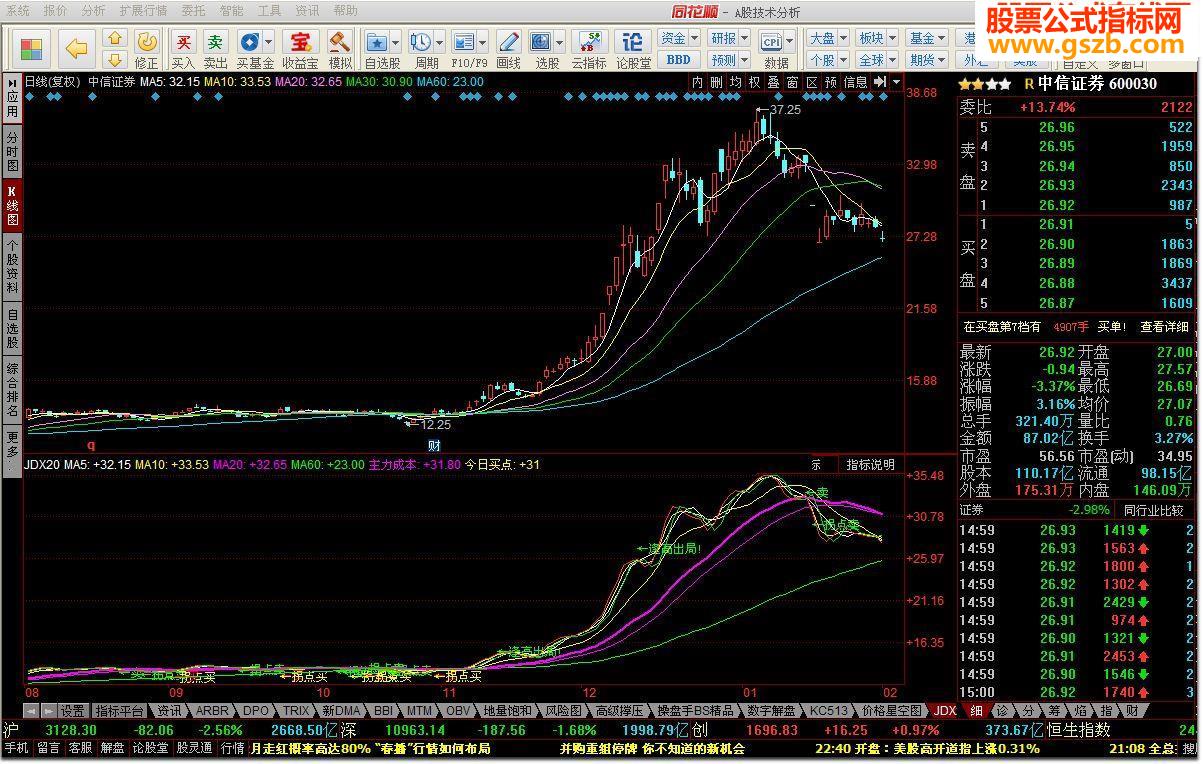
Task: Click the four-color home grid icon
Action: click(31, 48)
